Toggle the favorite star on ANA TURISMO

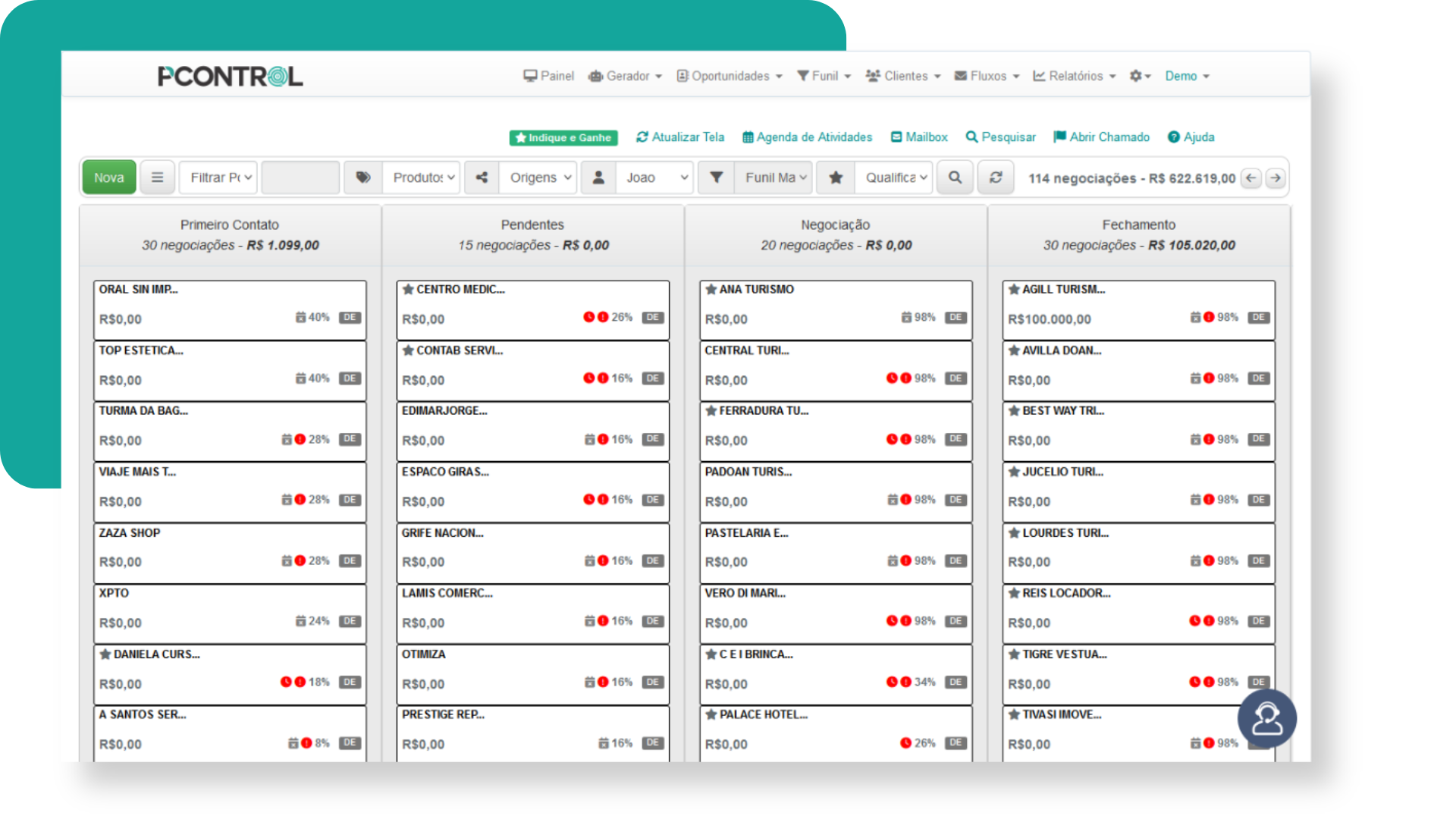(711, 289)
